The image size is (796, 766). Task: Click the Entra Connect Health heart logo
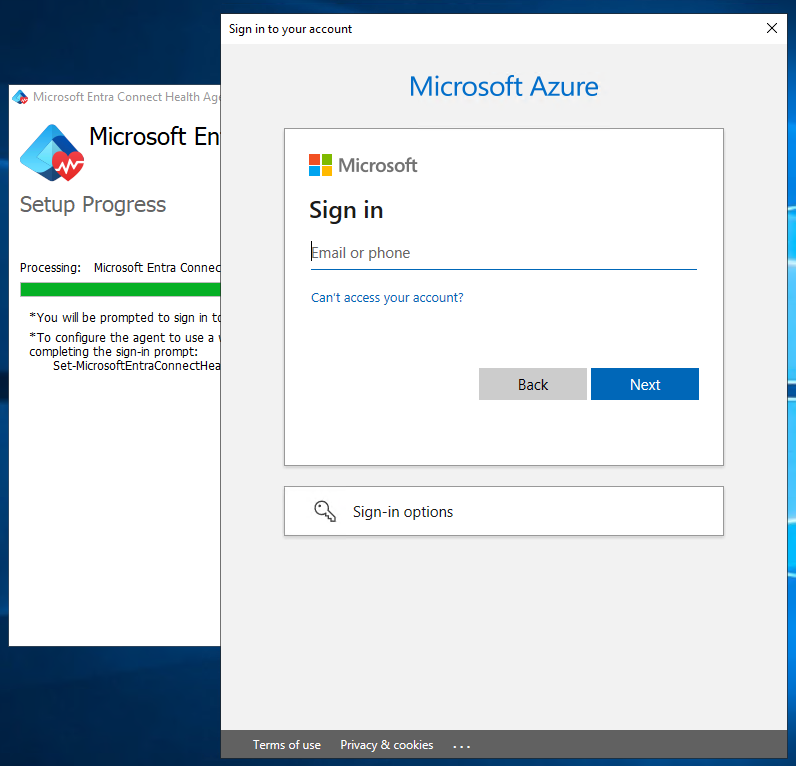point(52,152)
